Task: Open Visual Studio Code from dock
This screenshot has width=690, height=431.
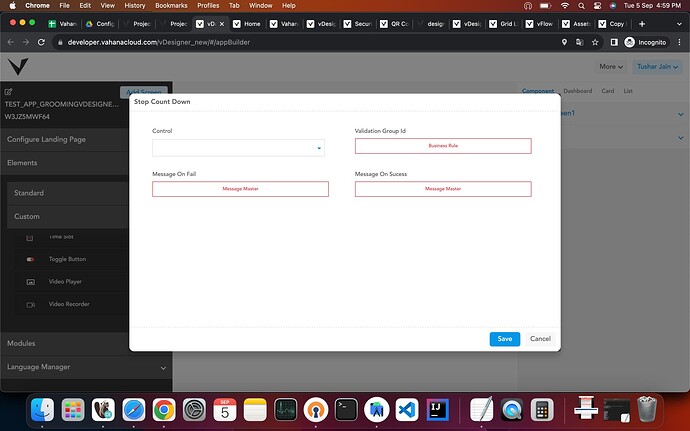Action: pyautogui.click(x=407, y=410)
